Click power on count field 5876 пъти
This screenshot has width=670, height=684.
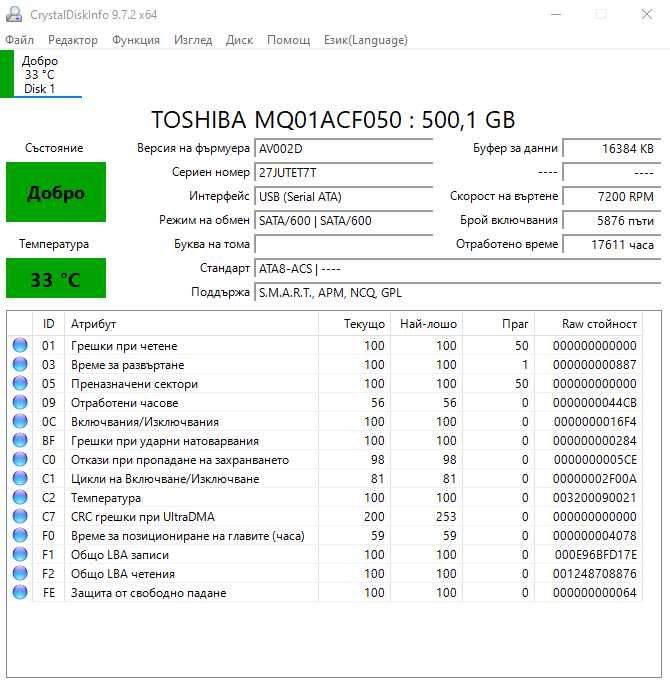tap(612, 221)
